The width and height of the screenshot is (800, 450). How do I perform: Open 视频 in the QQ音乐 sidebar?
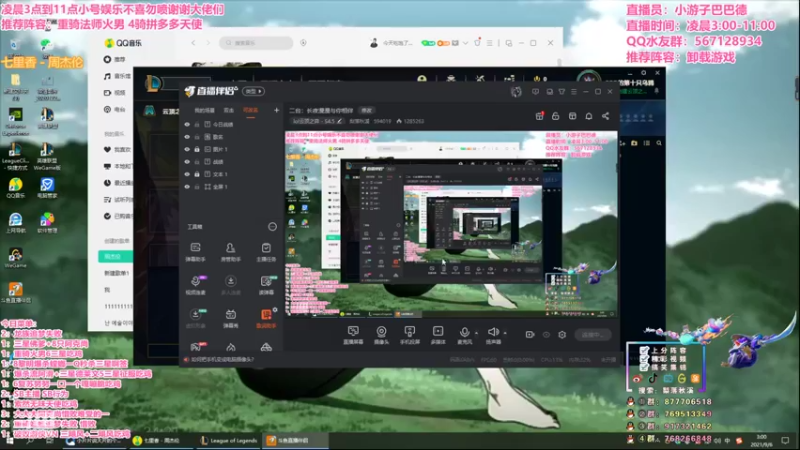pyautogui.click(x=115, y=93)
